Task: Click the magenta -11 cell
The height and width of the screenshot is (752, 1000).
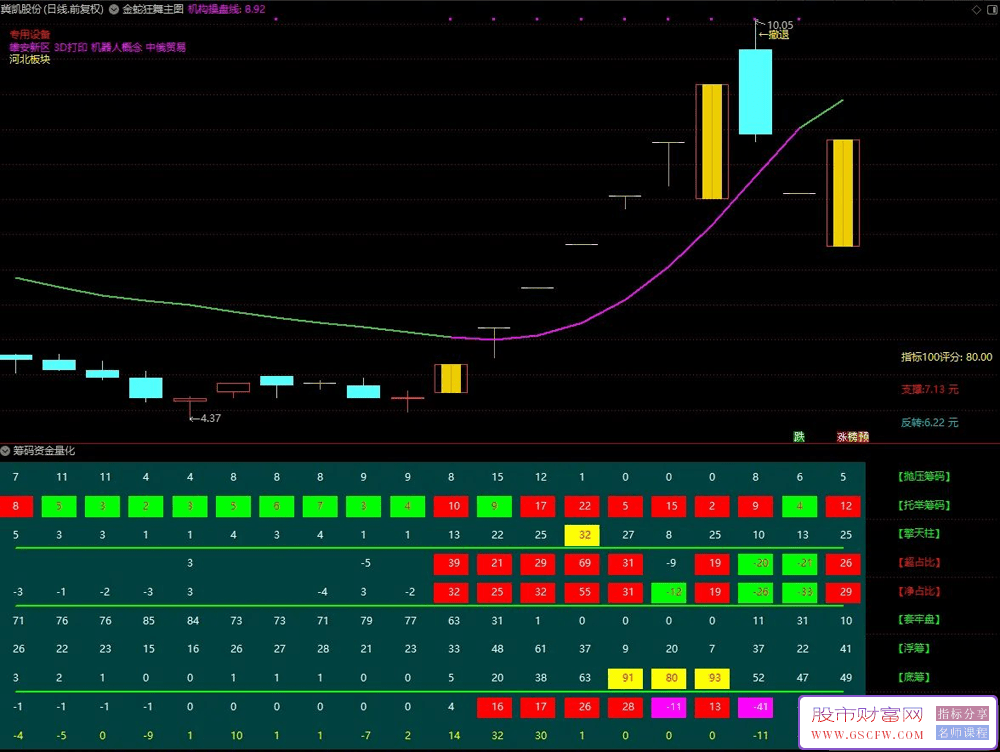Action: (x=669, y=707)
